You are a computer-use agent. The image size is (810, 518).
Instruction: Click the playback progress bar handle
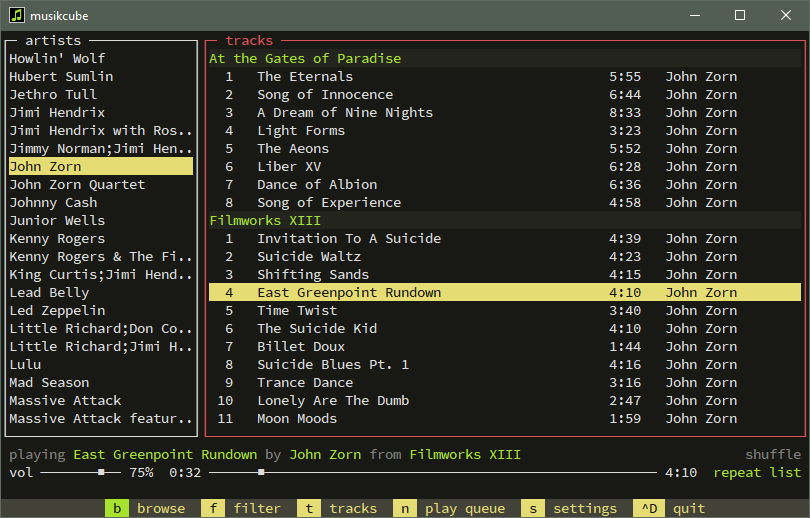(x=261, y=472)
